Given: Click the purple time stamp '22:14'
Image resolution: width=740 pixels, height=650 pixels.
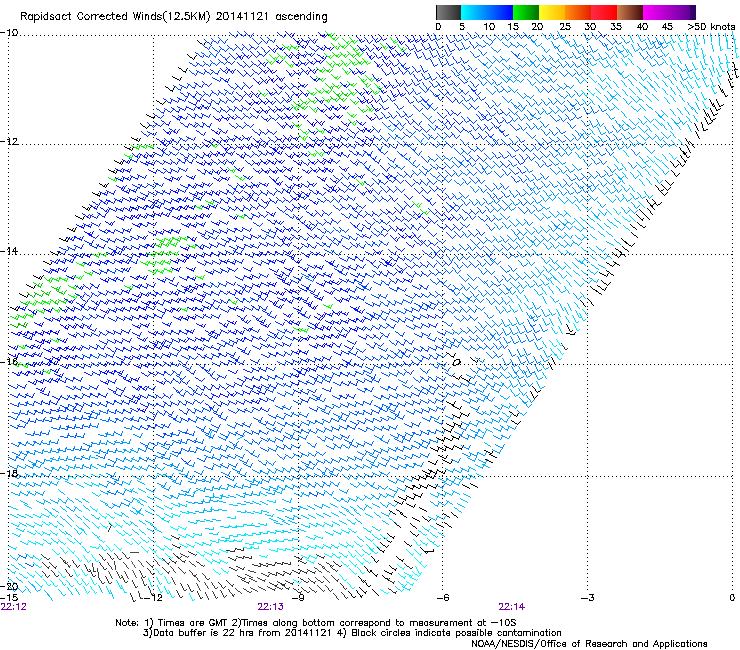Looking at the screenshot, I should [512, 607].
